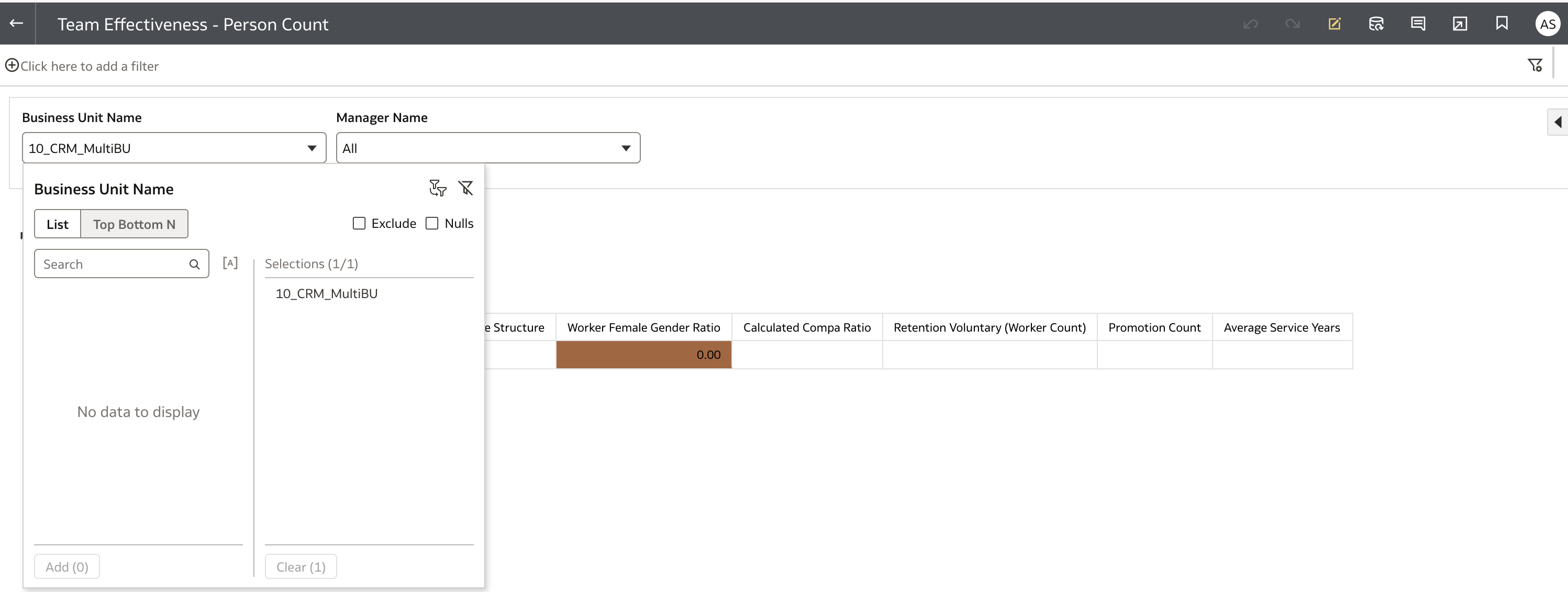
Task: Click the undo icon in header
Action: [x=1250, y=24]
